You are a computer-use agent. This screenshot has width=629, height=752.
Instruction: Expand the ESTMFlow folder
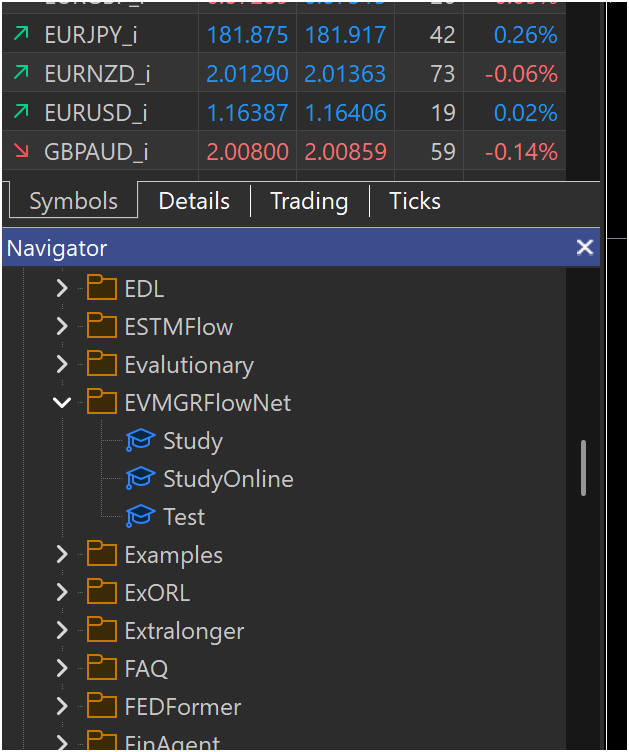point(62,327)
